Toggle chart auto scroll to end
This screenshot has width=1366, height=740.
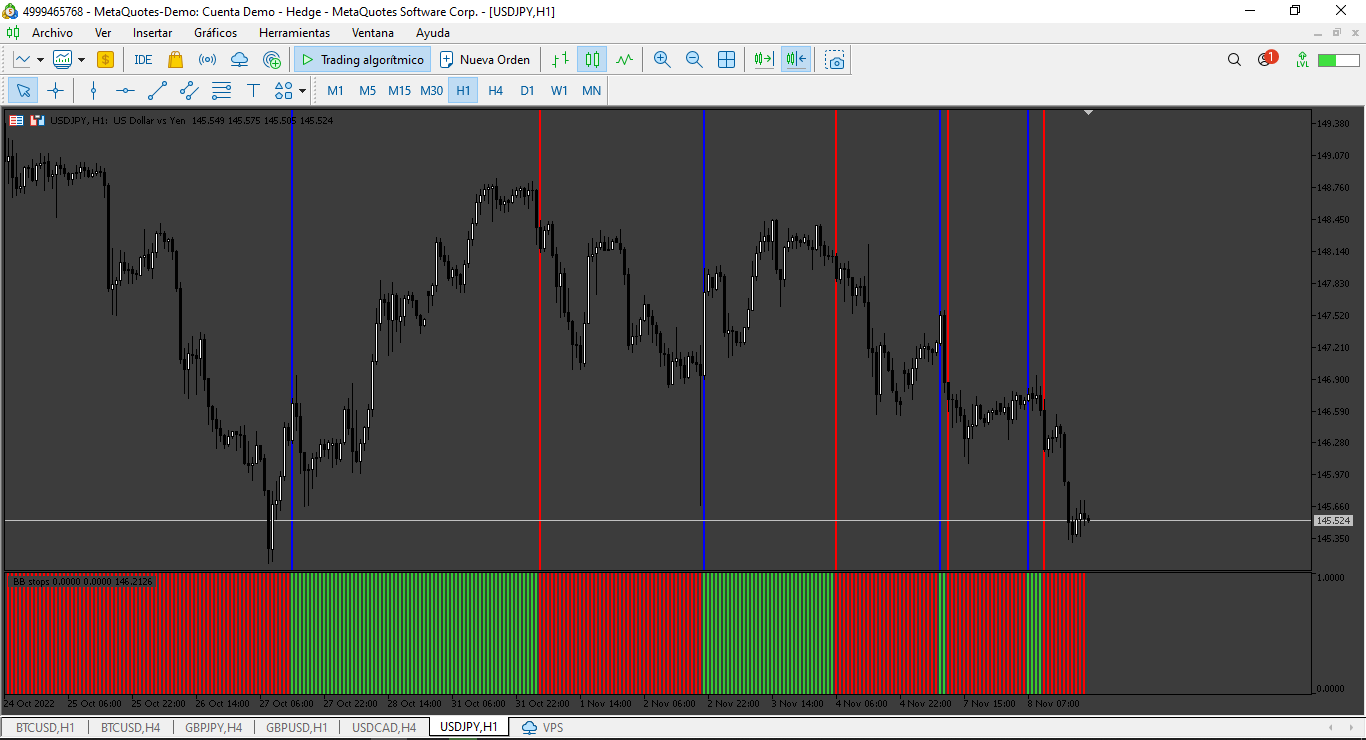[764, 60]
